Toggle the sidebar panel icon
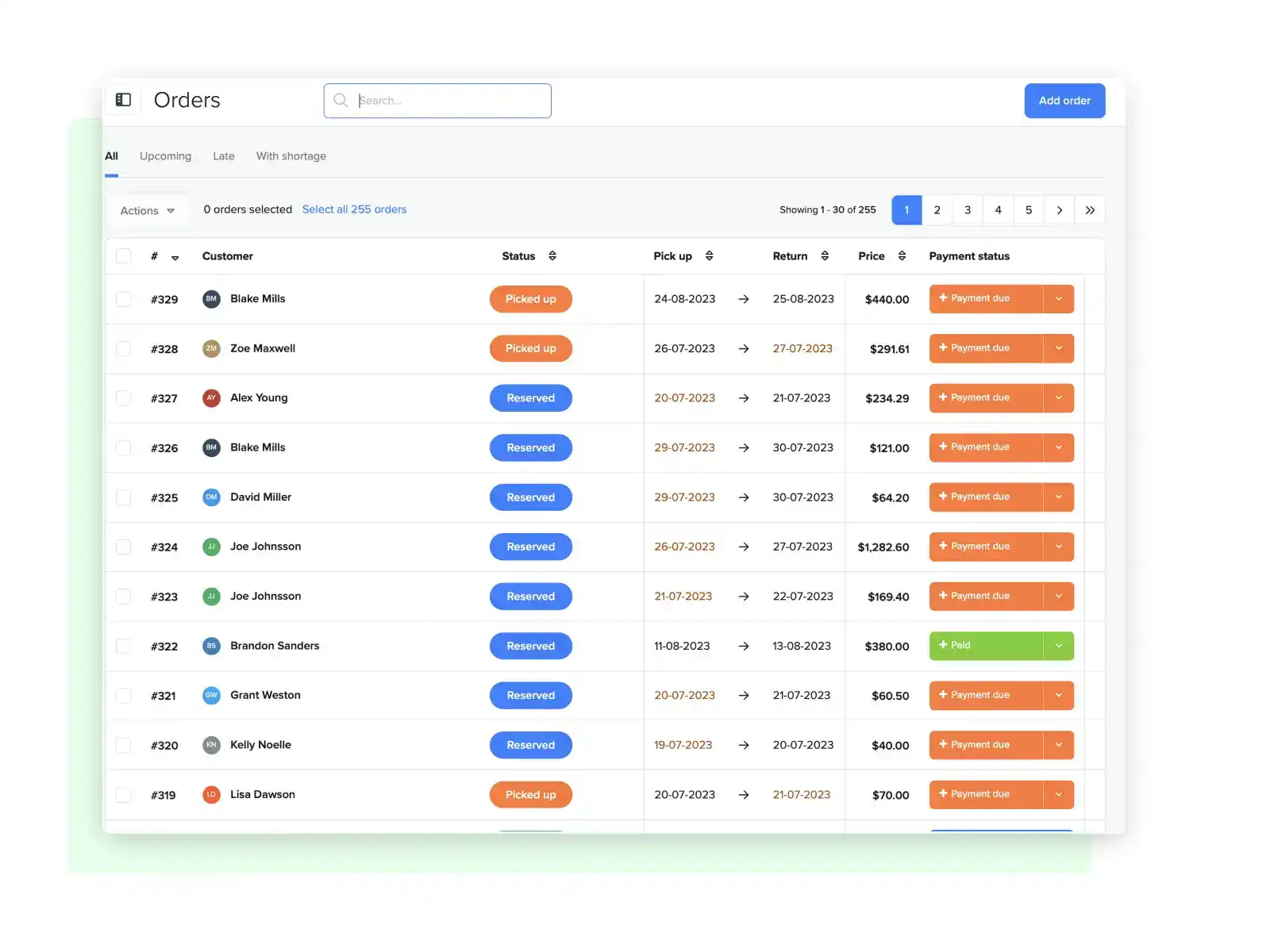This screenshot has height=952, width=1270. point(123,99)
